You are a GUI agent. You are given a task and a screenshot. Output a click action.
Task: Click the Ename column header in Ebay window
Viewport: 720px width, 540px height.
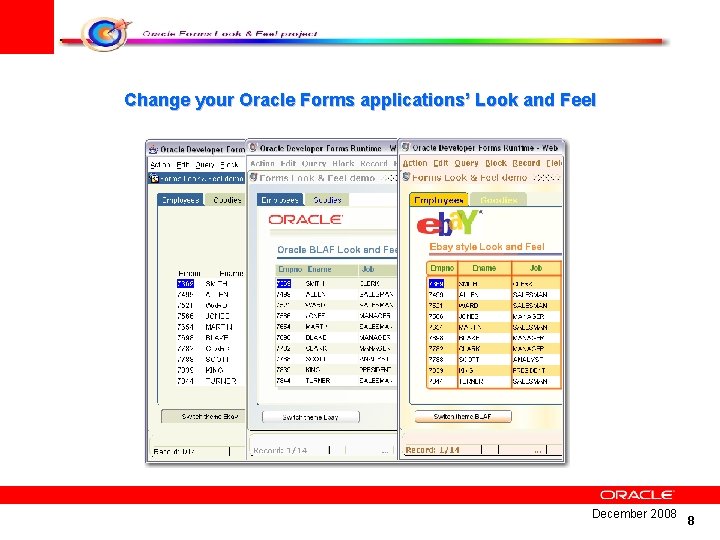pos(484,268)
